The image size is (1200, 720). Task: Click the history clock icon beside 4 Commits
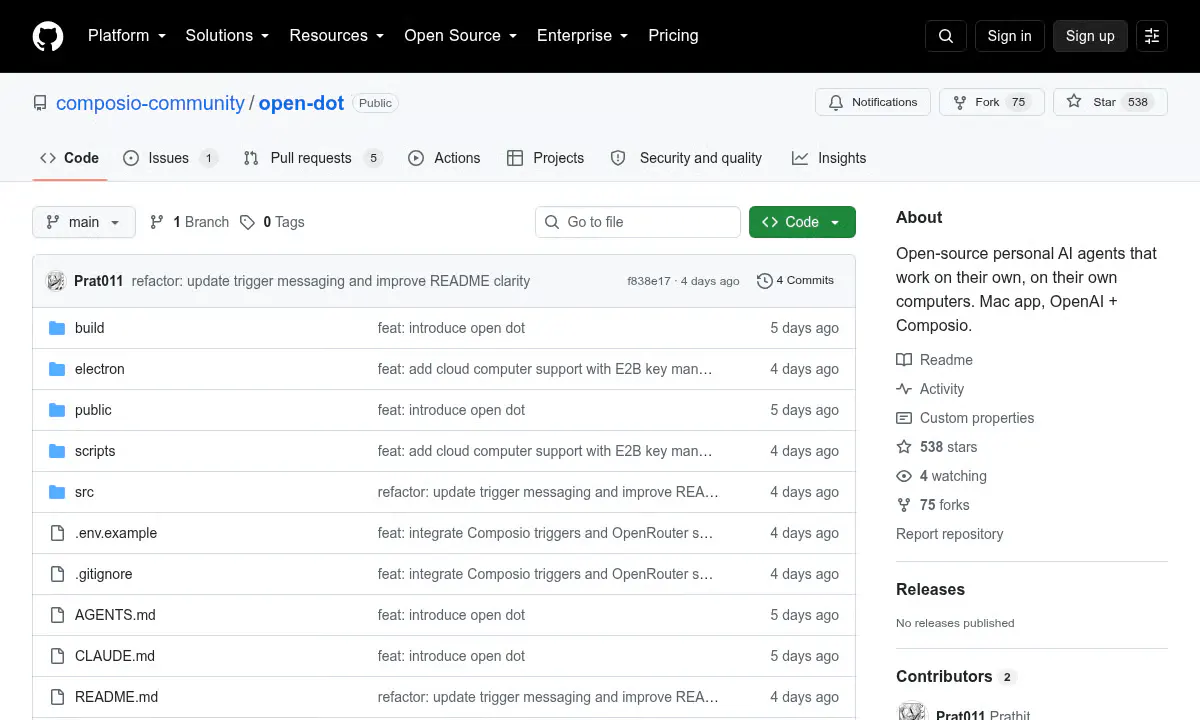[765, 281]
